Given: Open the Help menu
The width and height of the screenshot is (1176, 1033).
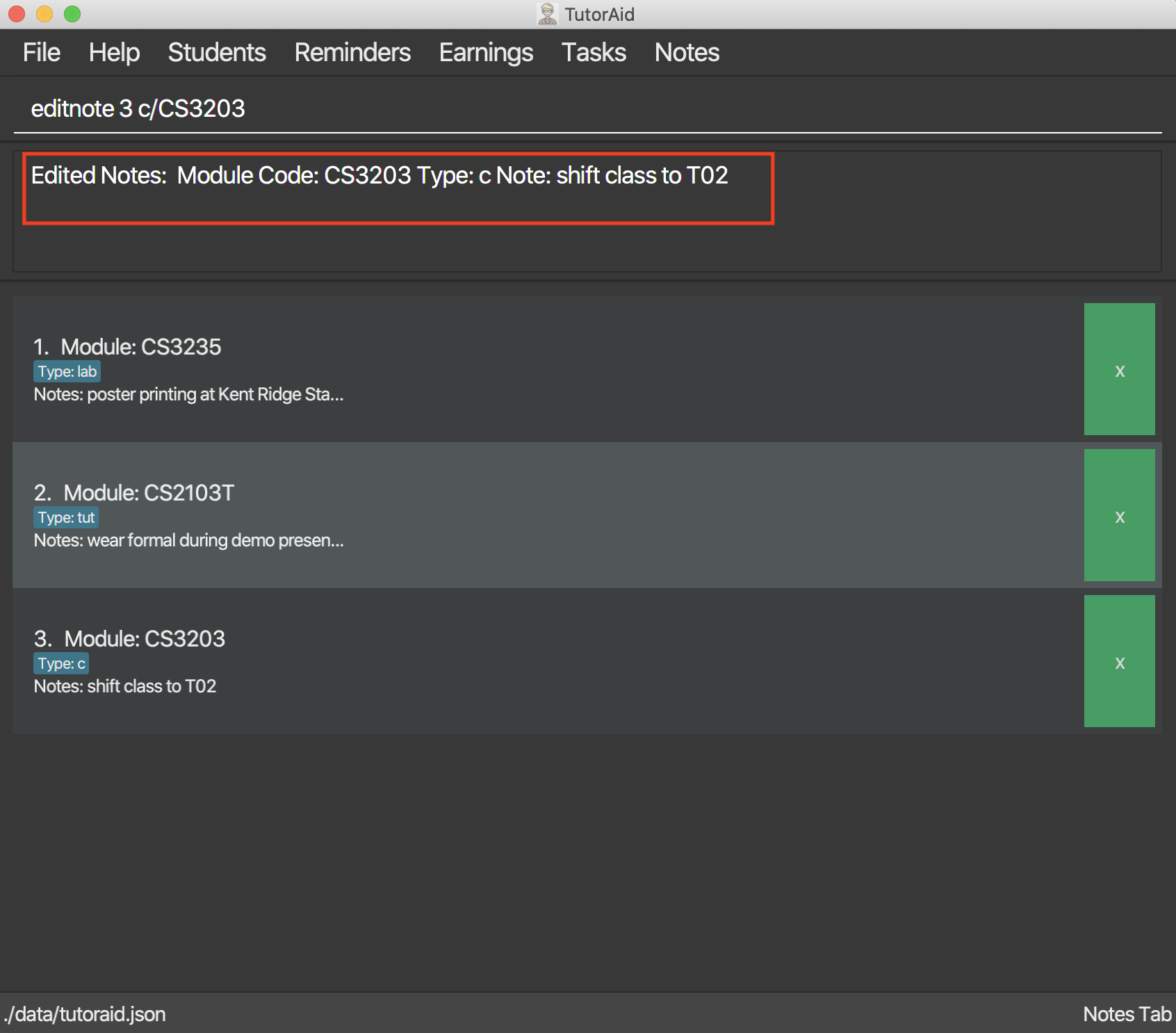Looking at the screenshot, I should click(114, 53).
